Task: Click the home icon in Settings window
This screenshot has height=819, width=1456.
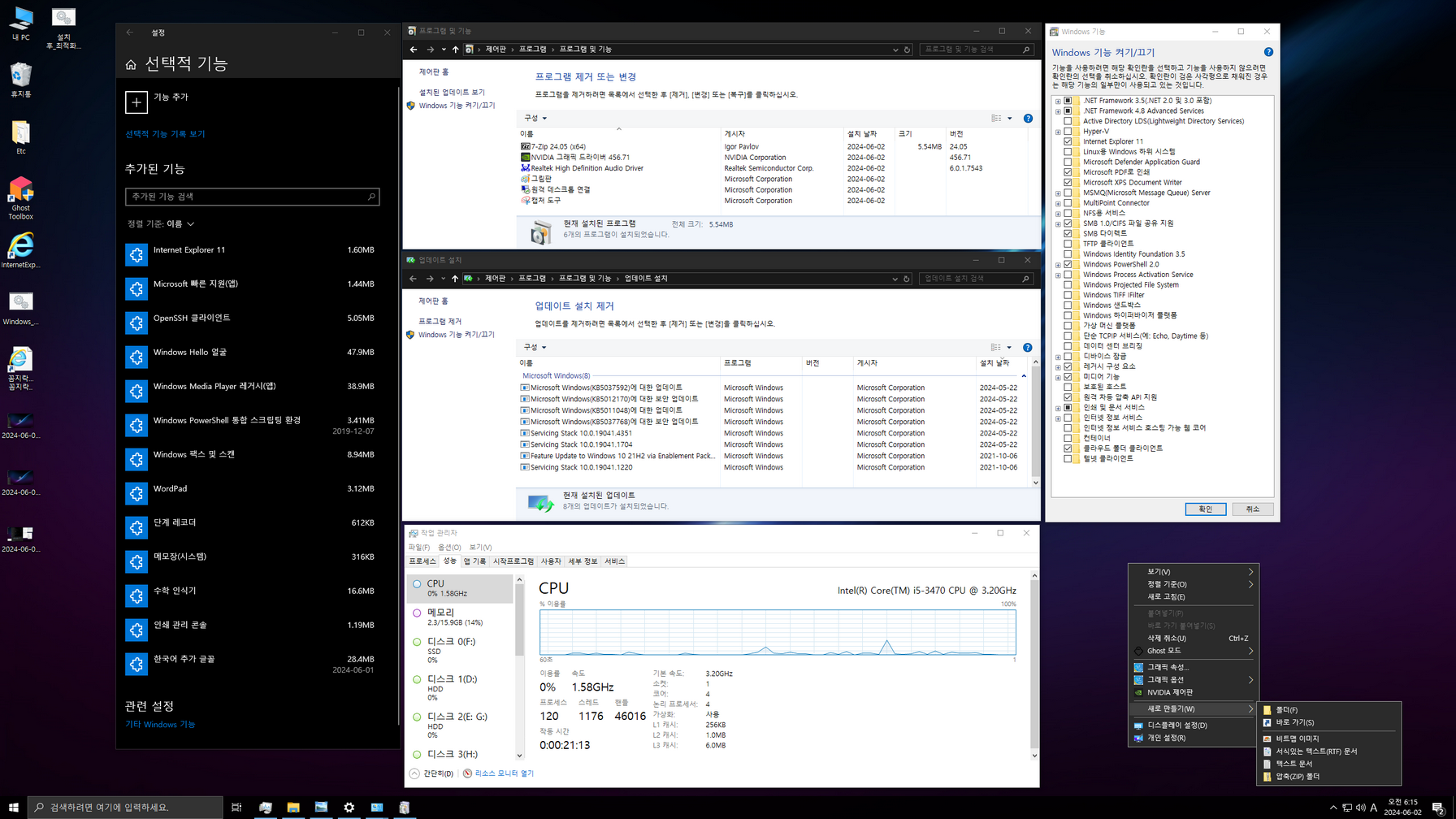Action: (x=131, y=64)
